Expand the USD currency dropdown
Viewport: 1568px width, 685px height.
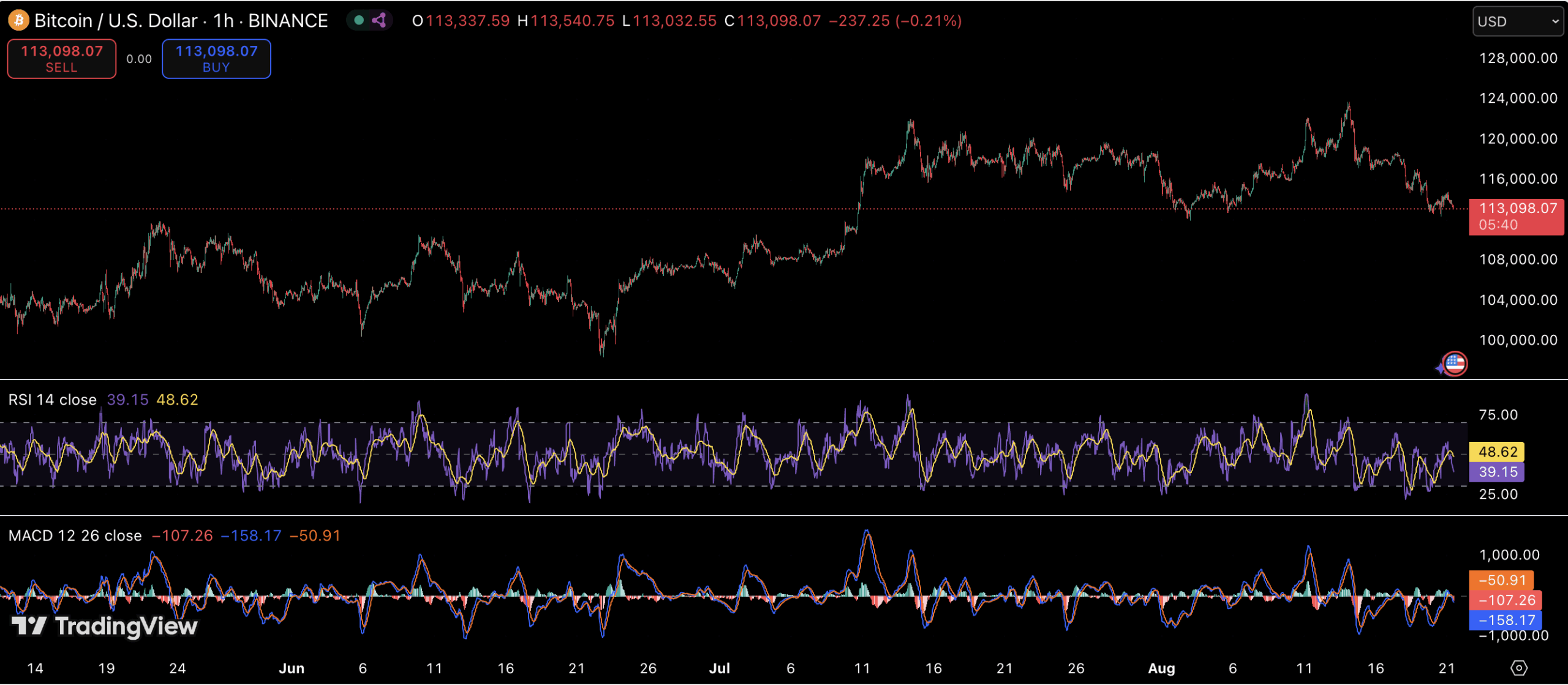[1517, 21]
